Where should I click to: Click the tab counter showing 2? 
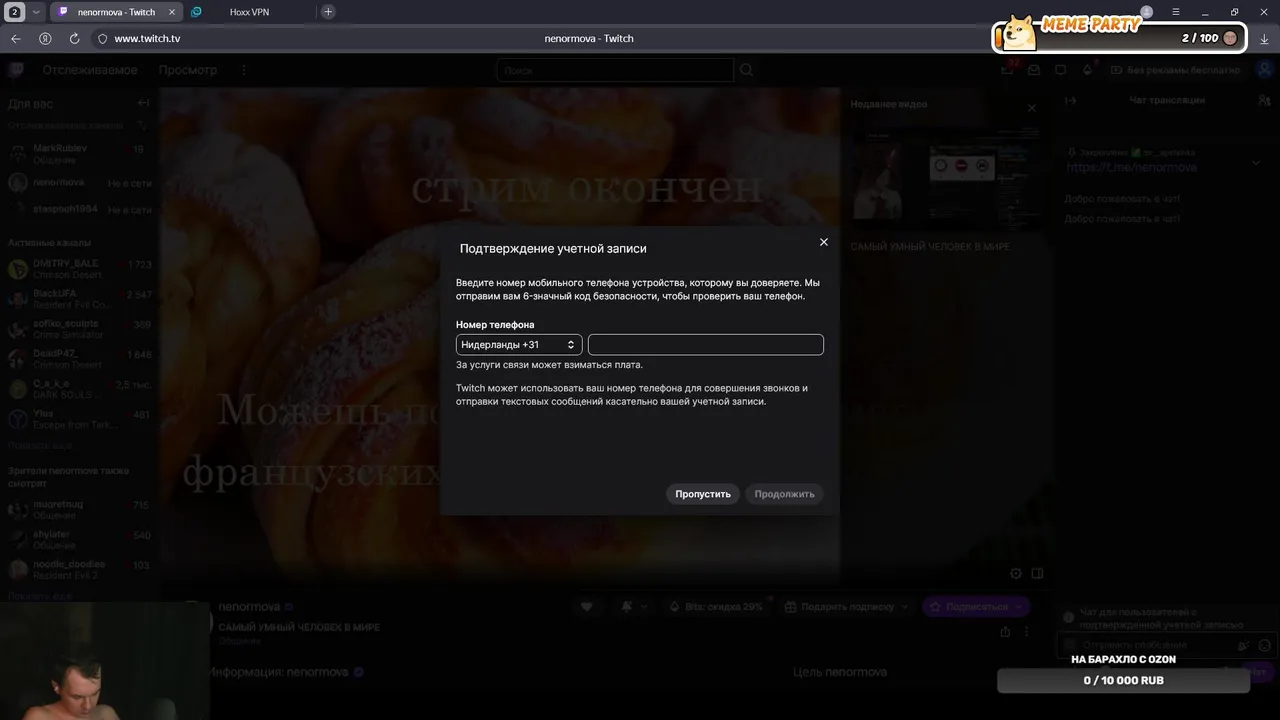click(x=15, y=12)
